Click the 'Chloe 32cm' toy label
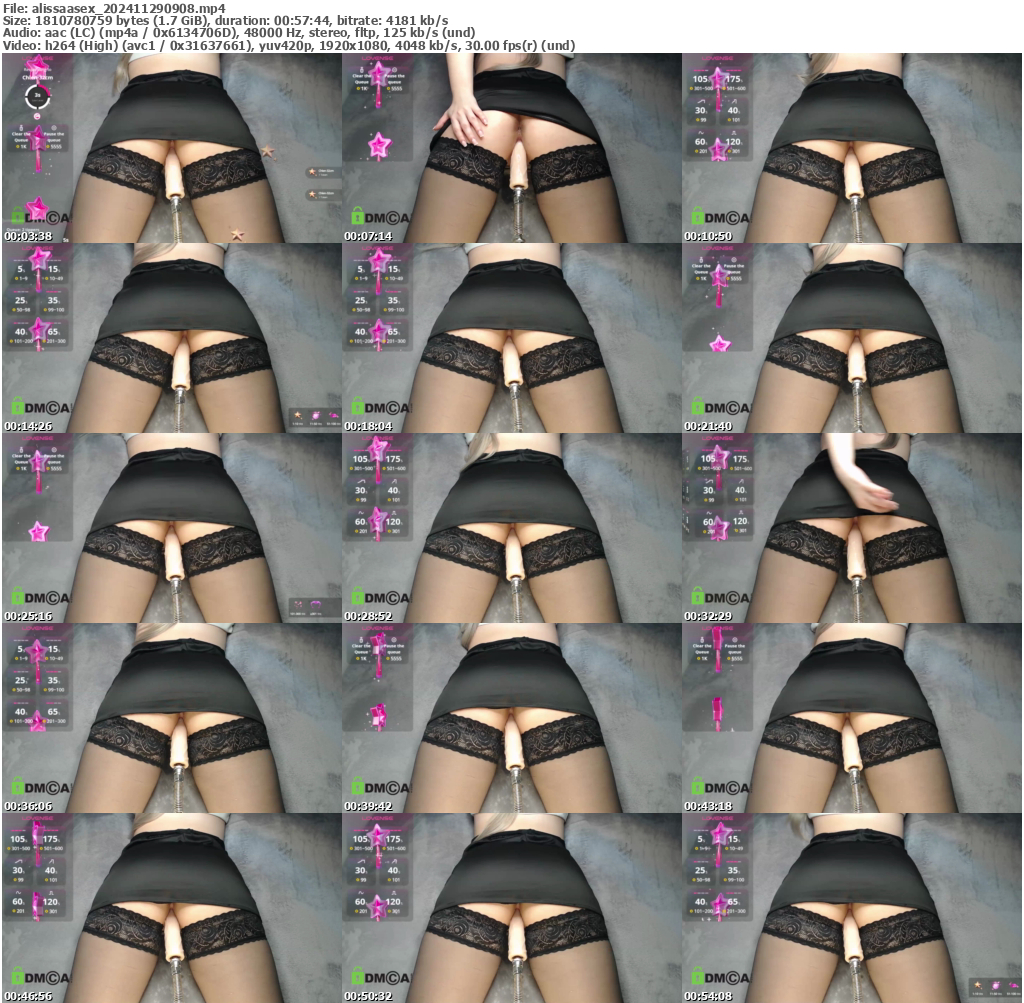The width and height of the screenshot is (1024, 1003). pyautogui.click(x=38, y=77)
